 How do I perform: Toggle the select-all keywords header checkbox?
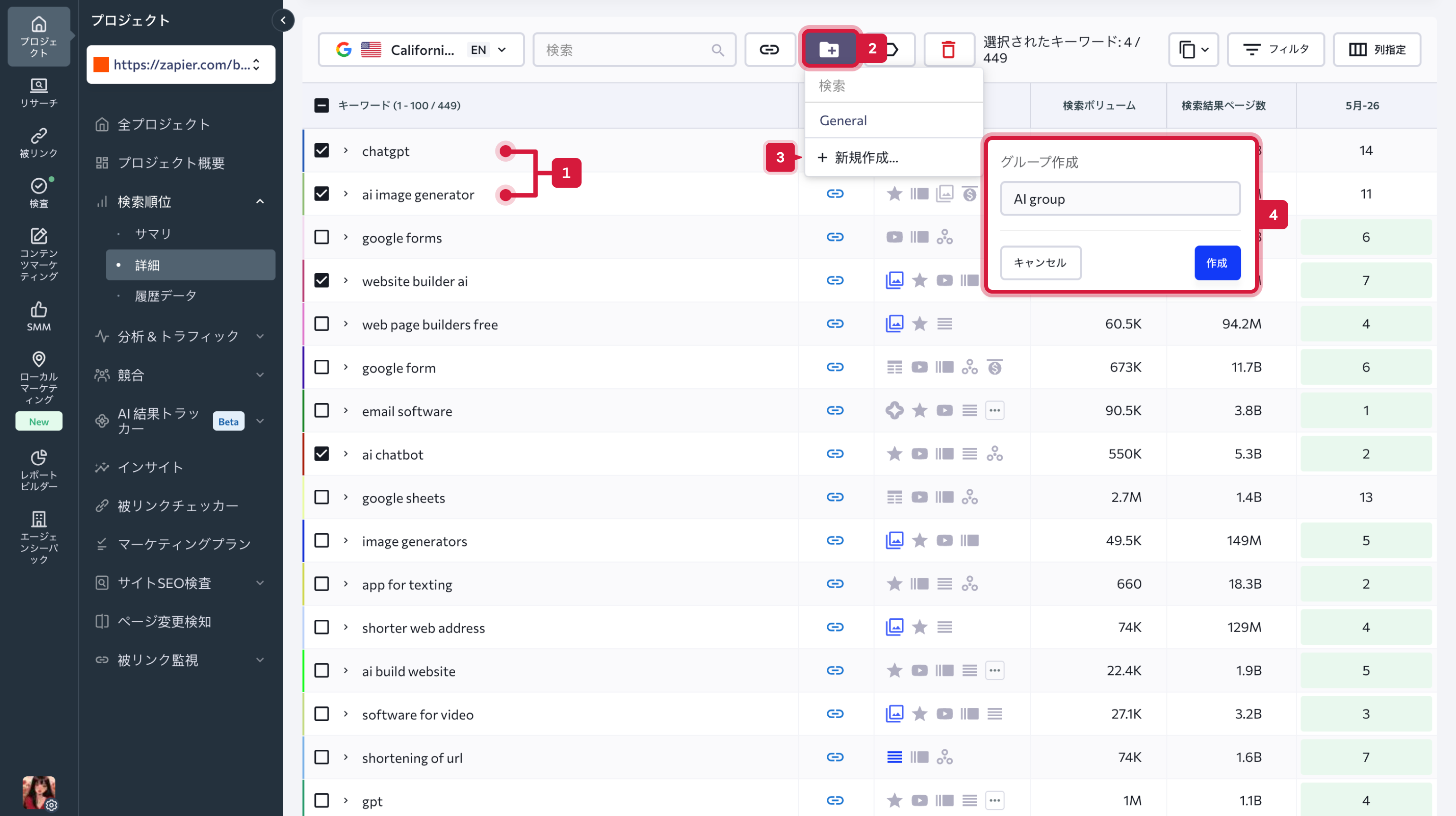pyautogui.click(x=321, y=106)
